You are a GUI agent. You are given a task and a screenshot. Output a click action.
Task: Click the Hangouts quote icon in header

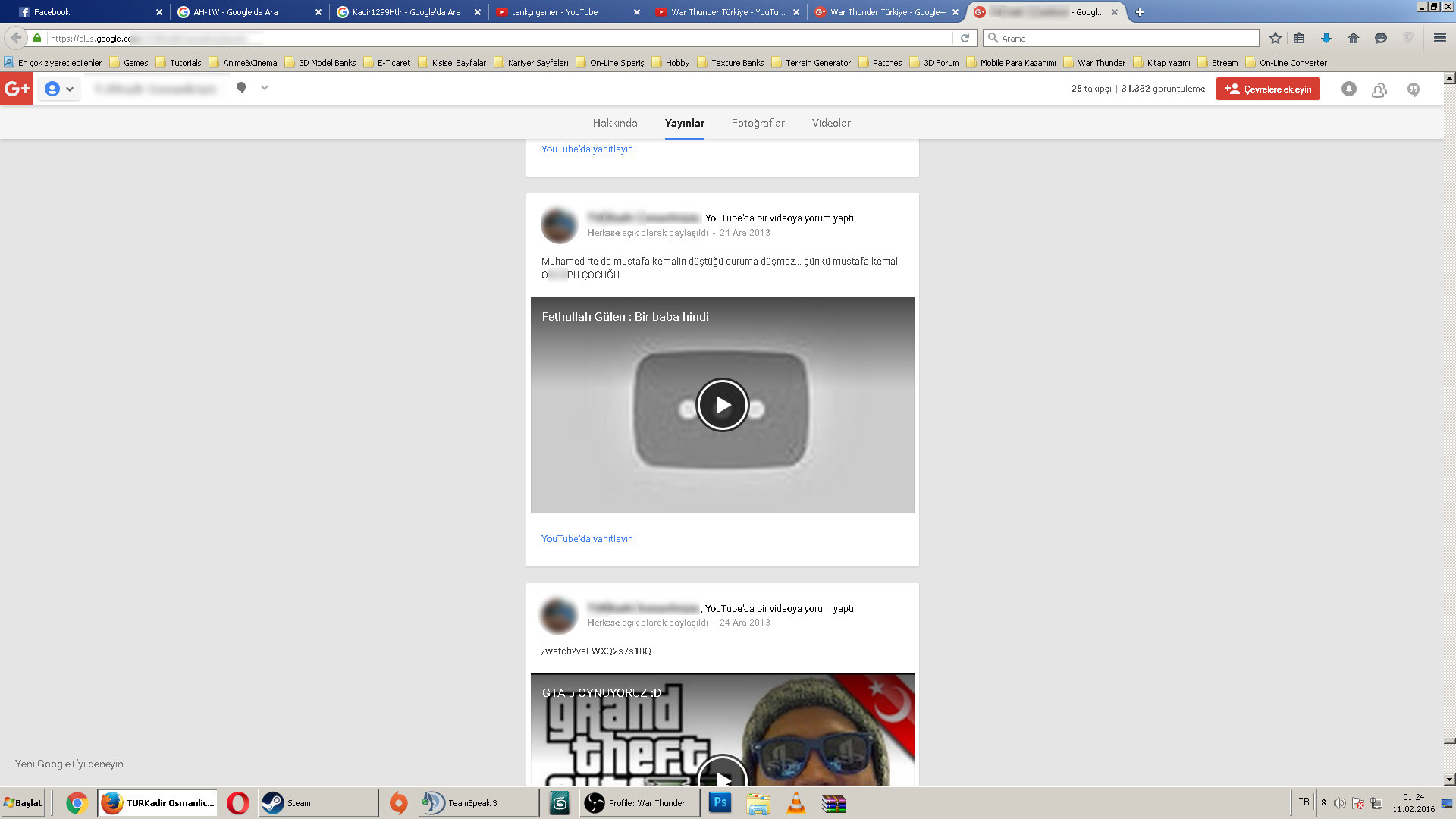1413,89
